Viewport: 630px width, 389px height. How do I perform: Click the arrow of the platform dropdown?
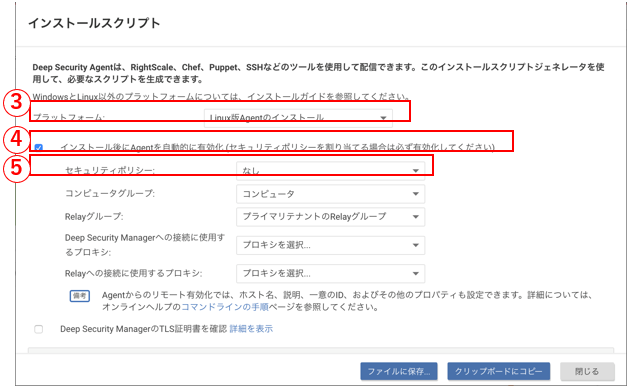coord(383,118)
